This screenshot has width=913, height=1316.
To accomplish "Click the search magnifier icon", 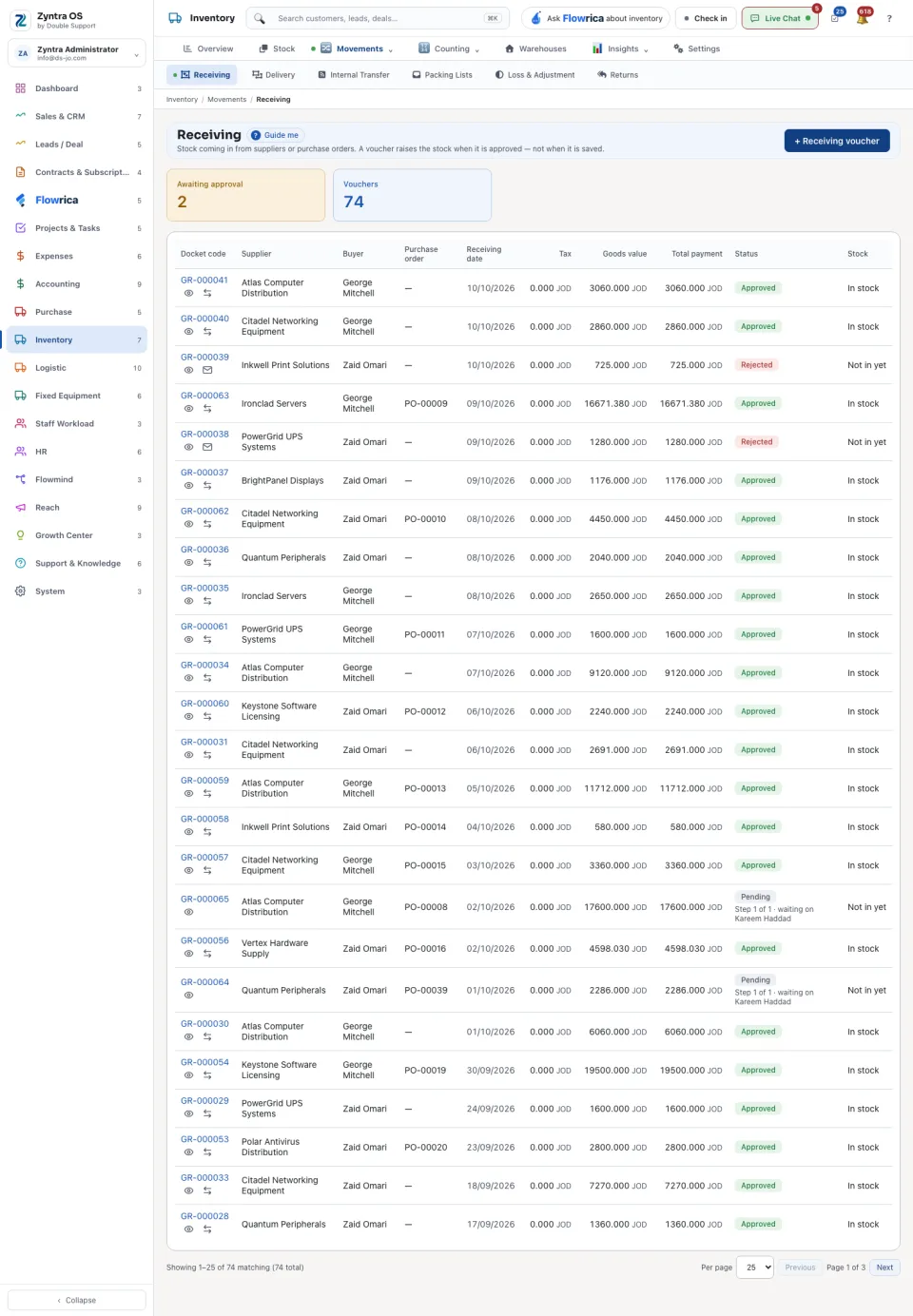I will pyautogui.click(x=259, y=18).
